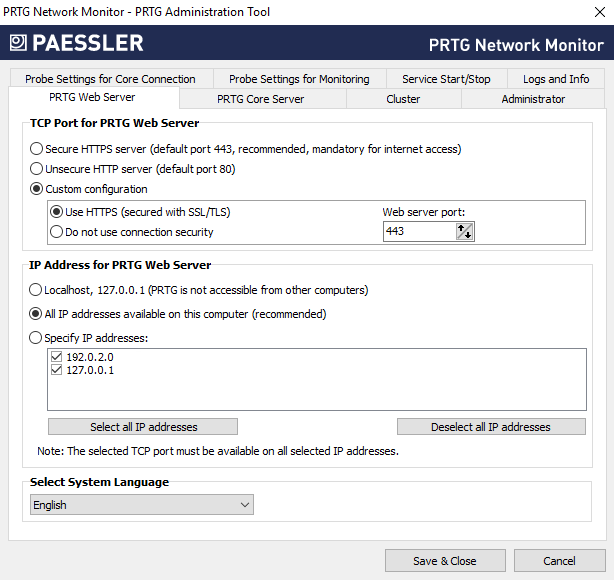Enable Specify IP addresses option

(x=37, y=338)
